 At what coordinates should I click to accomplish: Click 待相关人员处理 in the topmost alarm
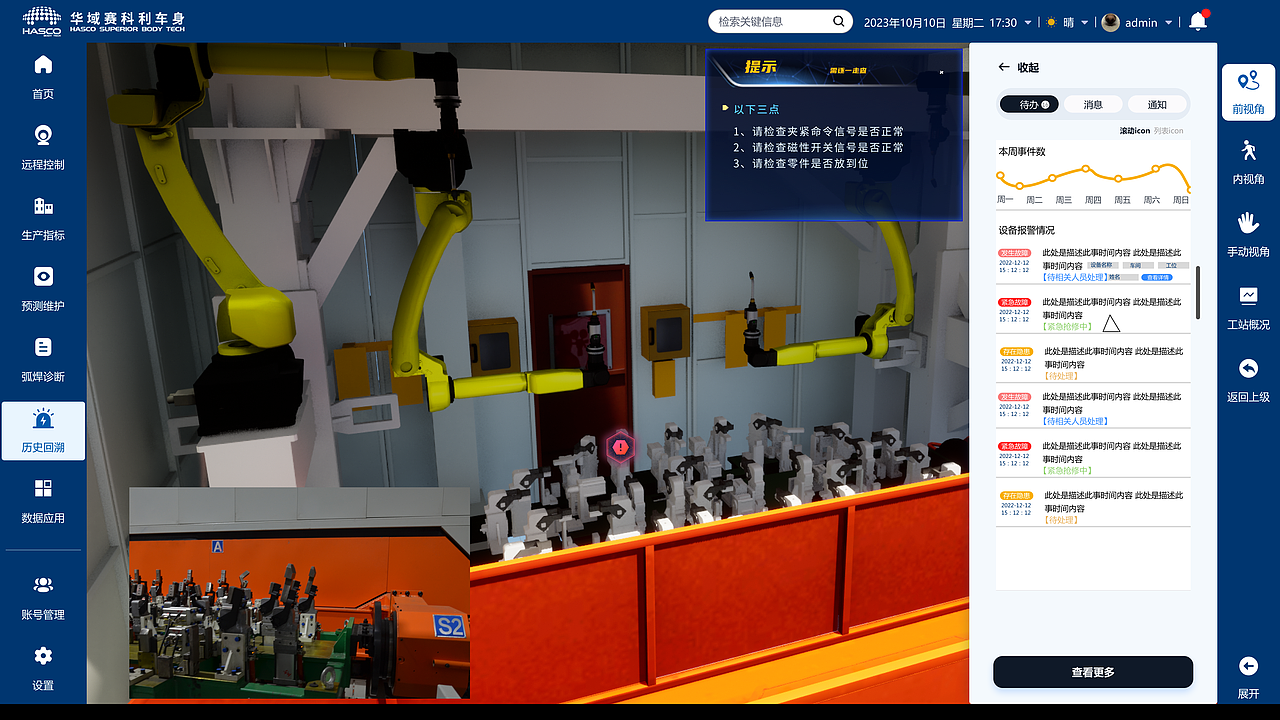coord(1075,277)
